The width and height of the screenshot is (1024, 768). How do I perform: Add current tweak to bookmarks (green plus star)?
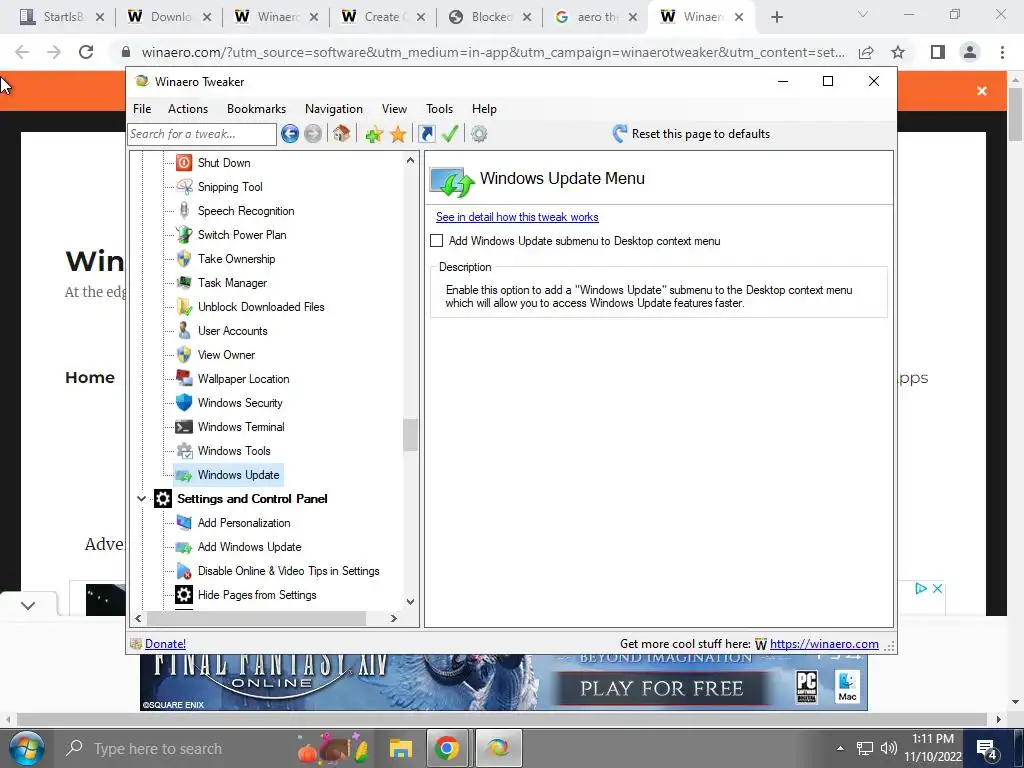374,134
